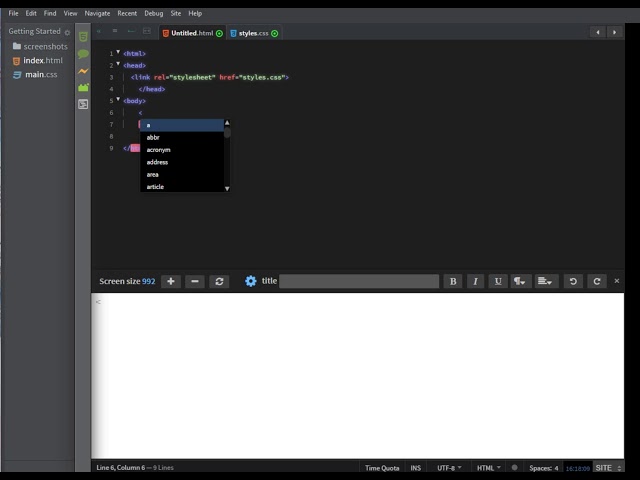Click the green circle on Untitled.html tab
640x480 pixels.
coord(220,33)
